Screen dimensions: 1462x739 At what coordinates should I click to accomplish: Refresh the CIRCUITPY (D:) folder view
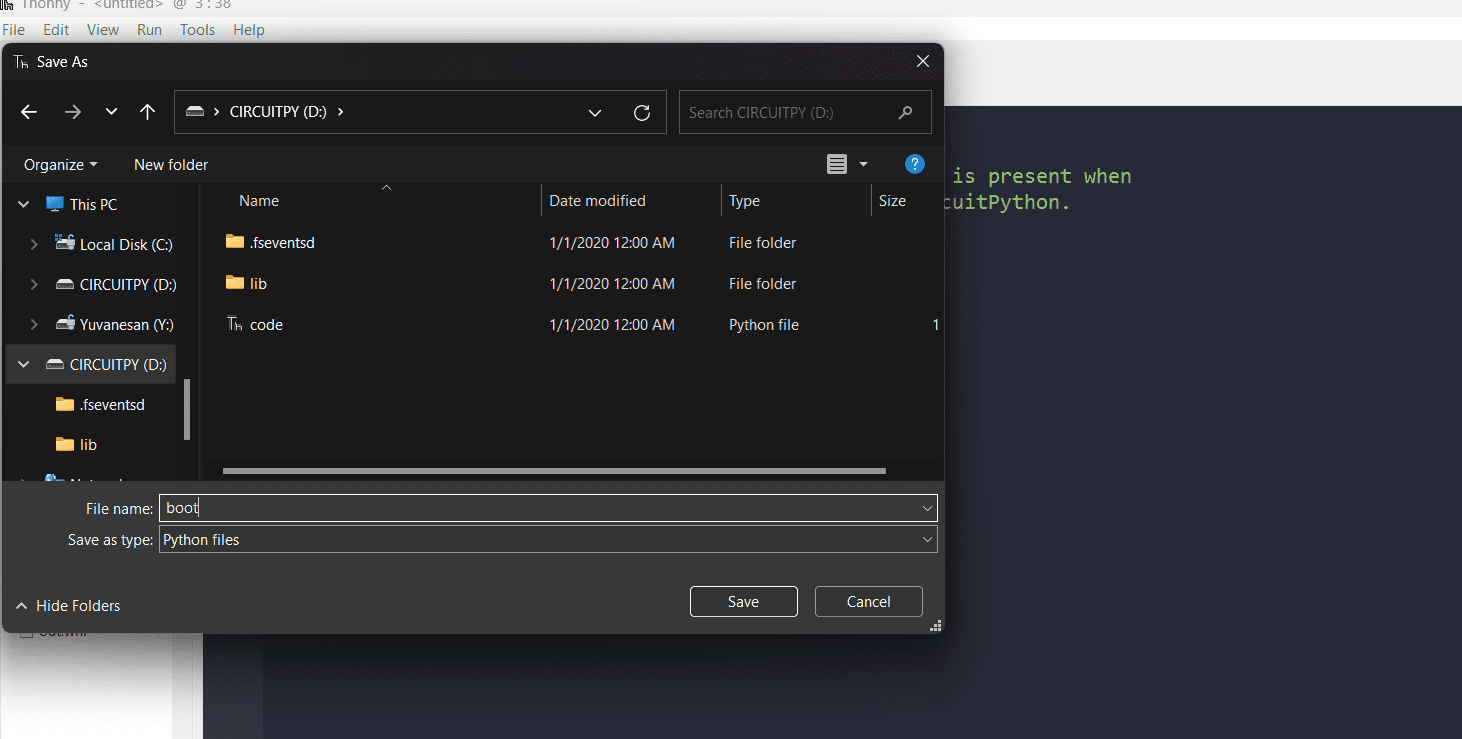pyautogui.click(x=641, y=112)
